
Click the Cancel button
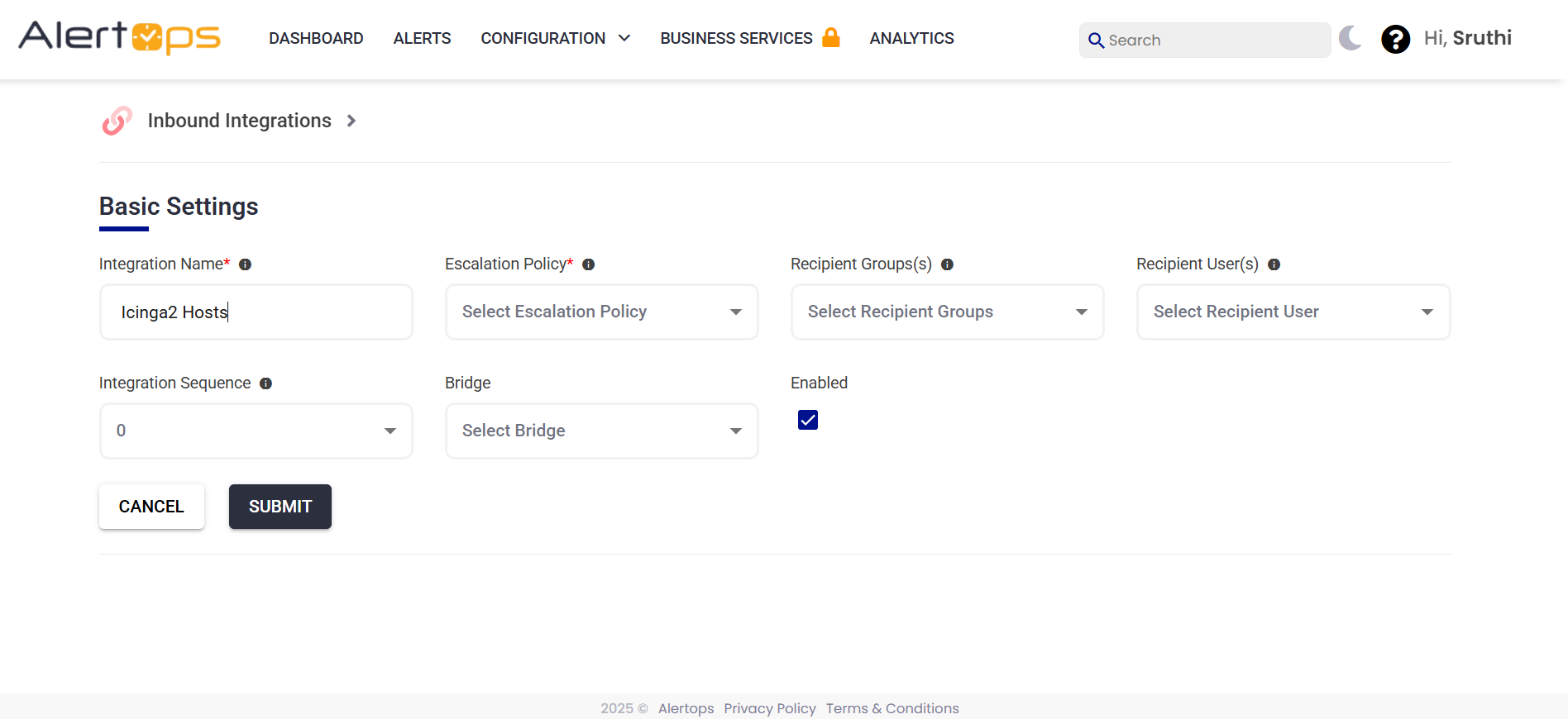tap(151, 507)
